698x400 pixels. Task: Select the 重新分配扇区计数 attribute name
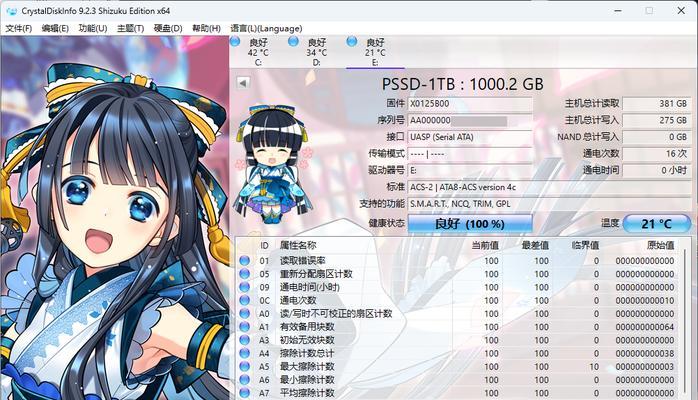[316, 274]
